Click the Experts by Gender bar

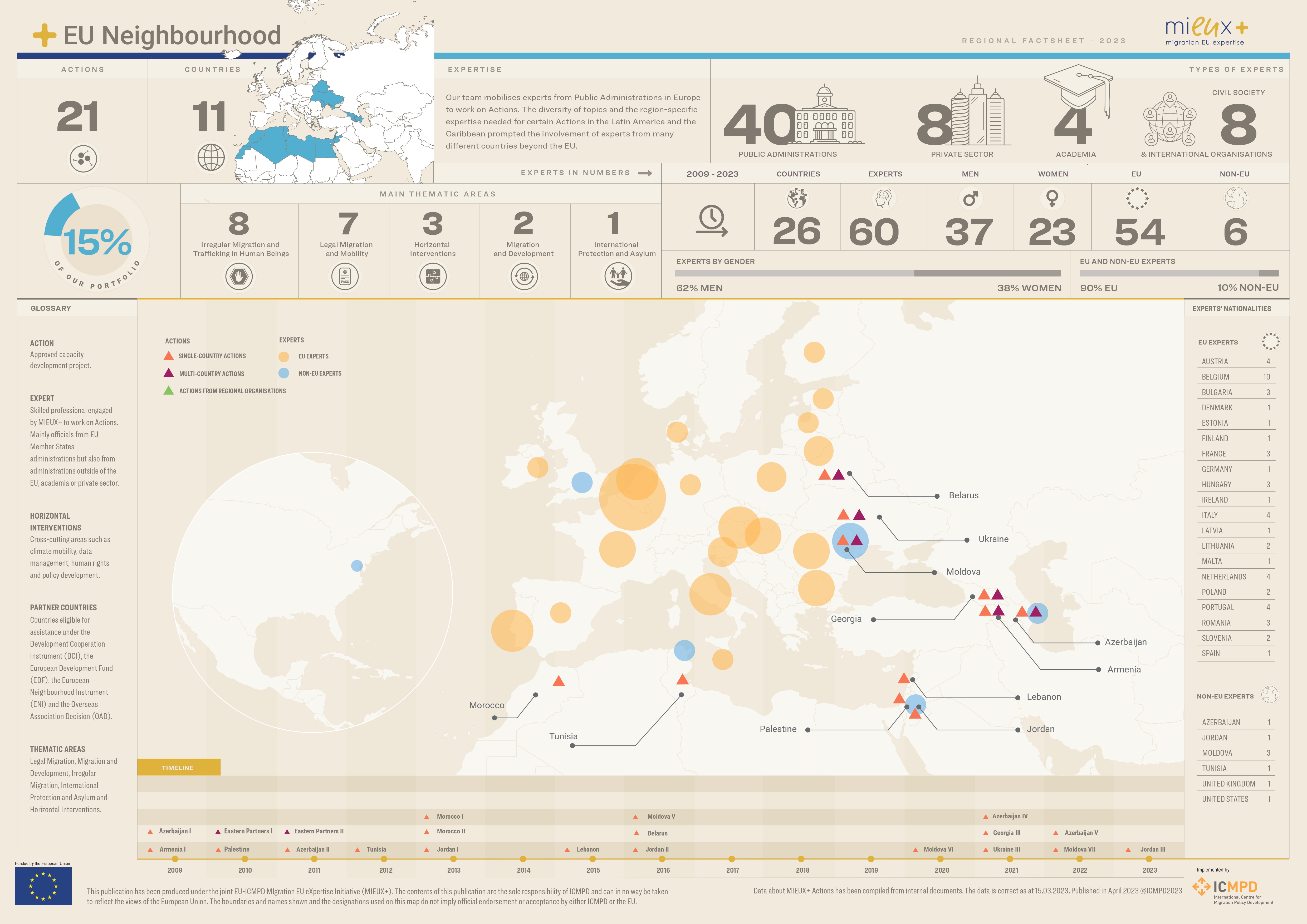868,274
